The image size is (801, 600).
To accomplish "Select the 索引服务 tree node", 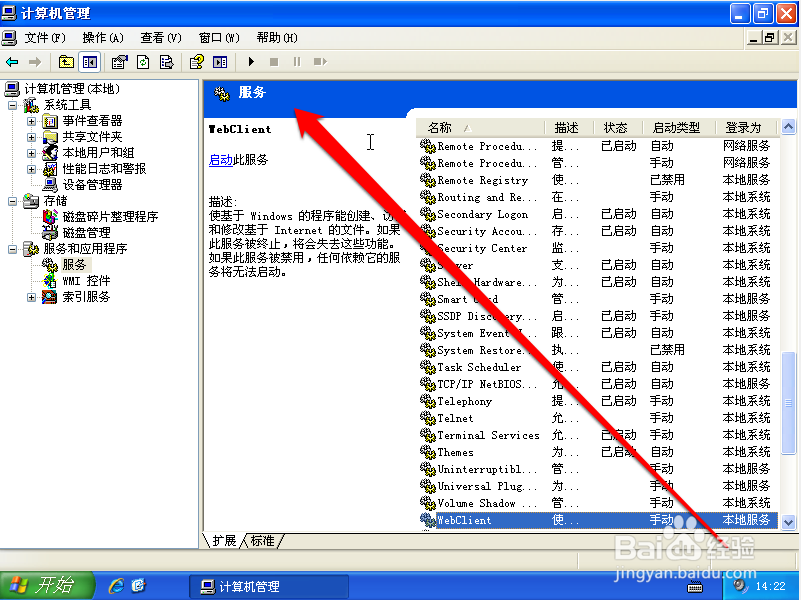I will click(x=86, y=297).
